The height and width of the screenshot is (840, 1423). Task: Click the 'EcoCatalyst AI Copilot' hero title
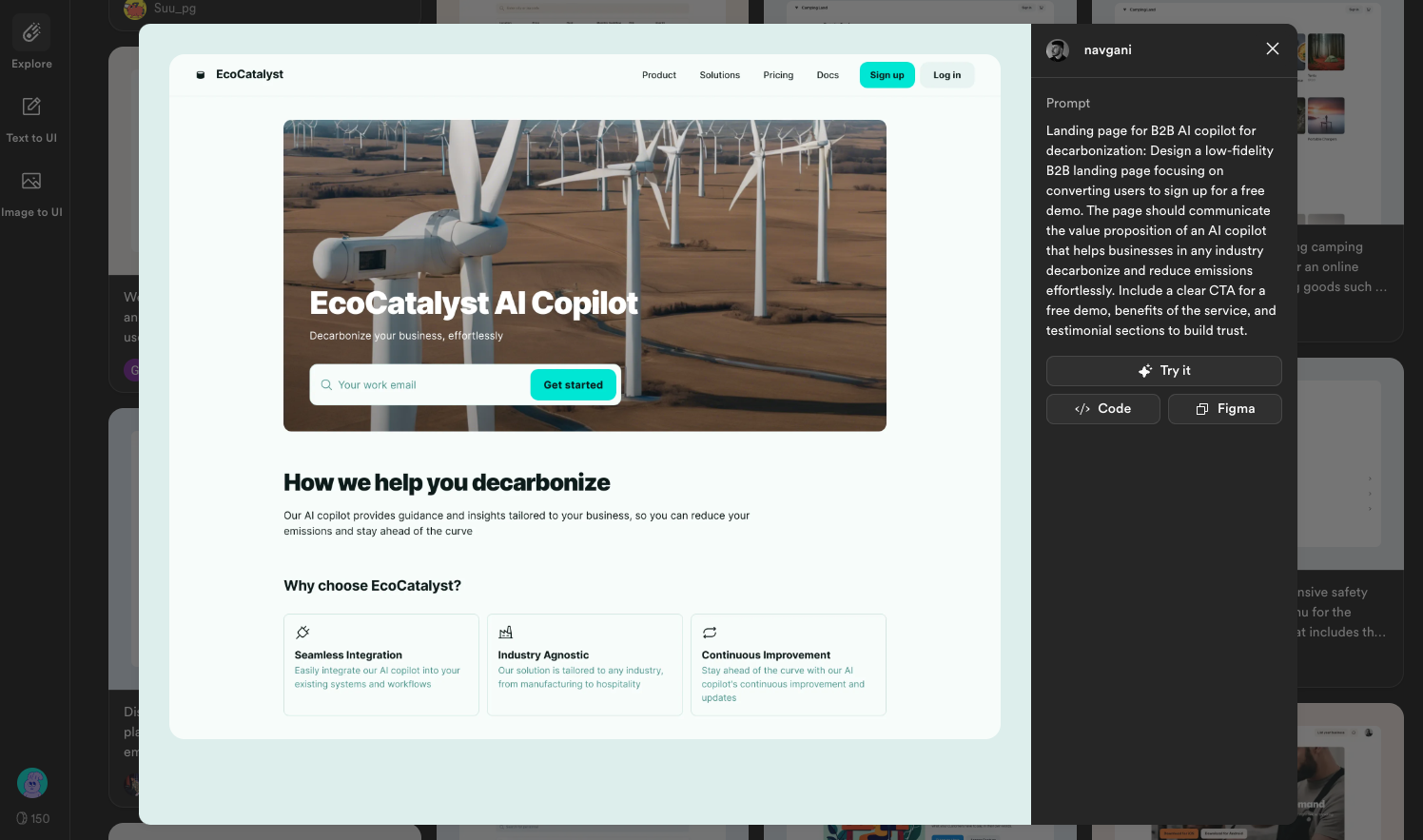click(x=474, y=303)
